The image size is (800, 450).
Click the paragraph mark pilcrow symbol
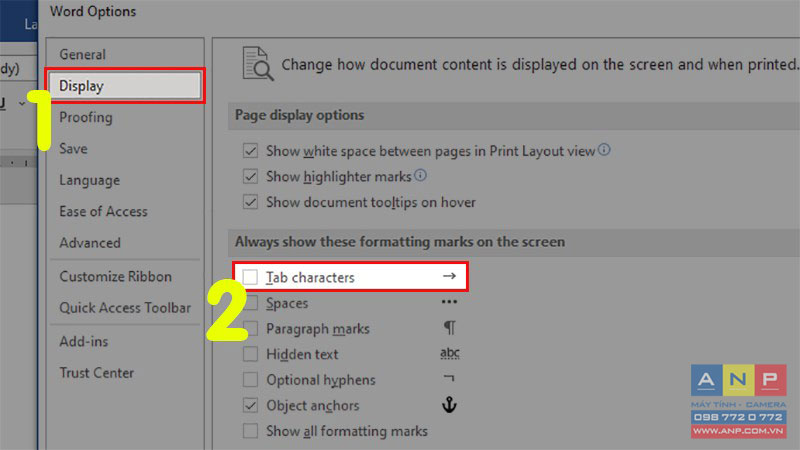pyautogui.click(x=449, y=327)
